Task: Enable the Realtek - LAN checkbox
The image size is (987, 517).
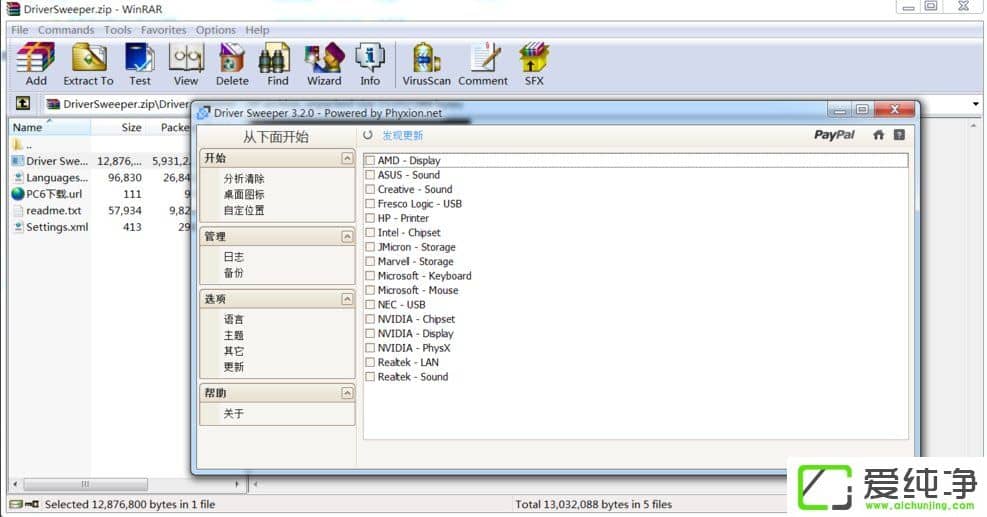Action: coord(370,363)
